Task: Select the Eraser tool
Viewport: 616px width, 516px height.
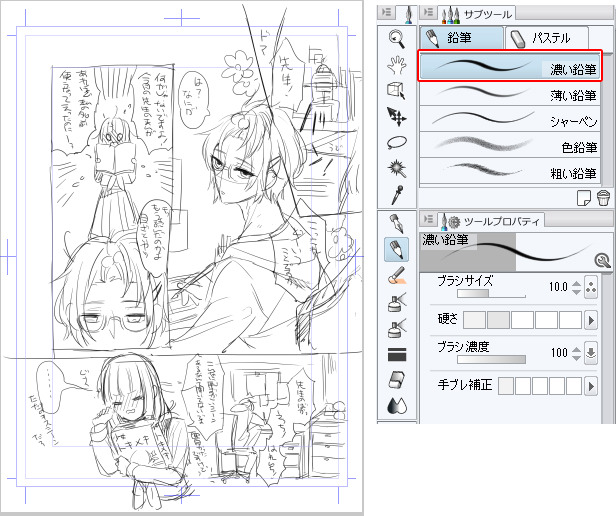Action: 397,380
